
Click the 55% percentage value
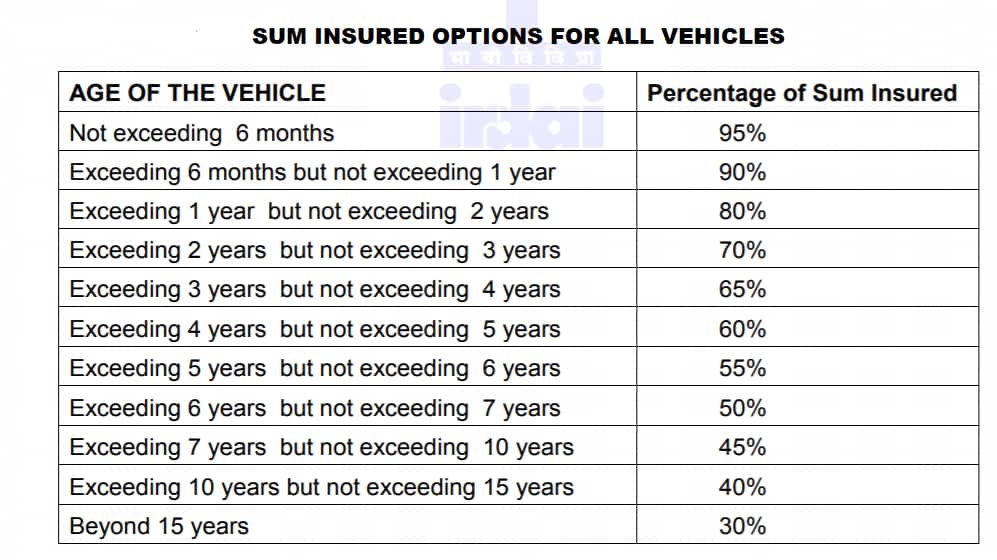coord(742,368)
